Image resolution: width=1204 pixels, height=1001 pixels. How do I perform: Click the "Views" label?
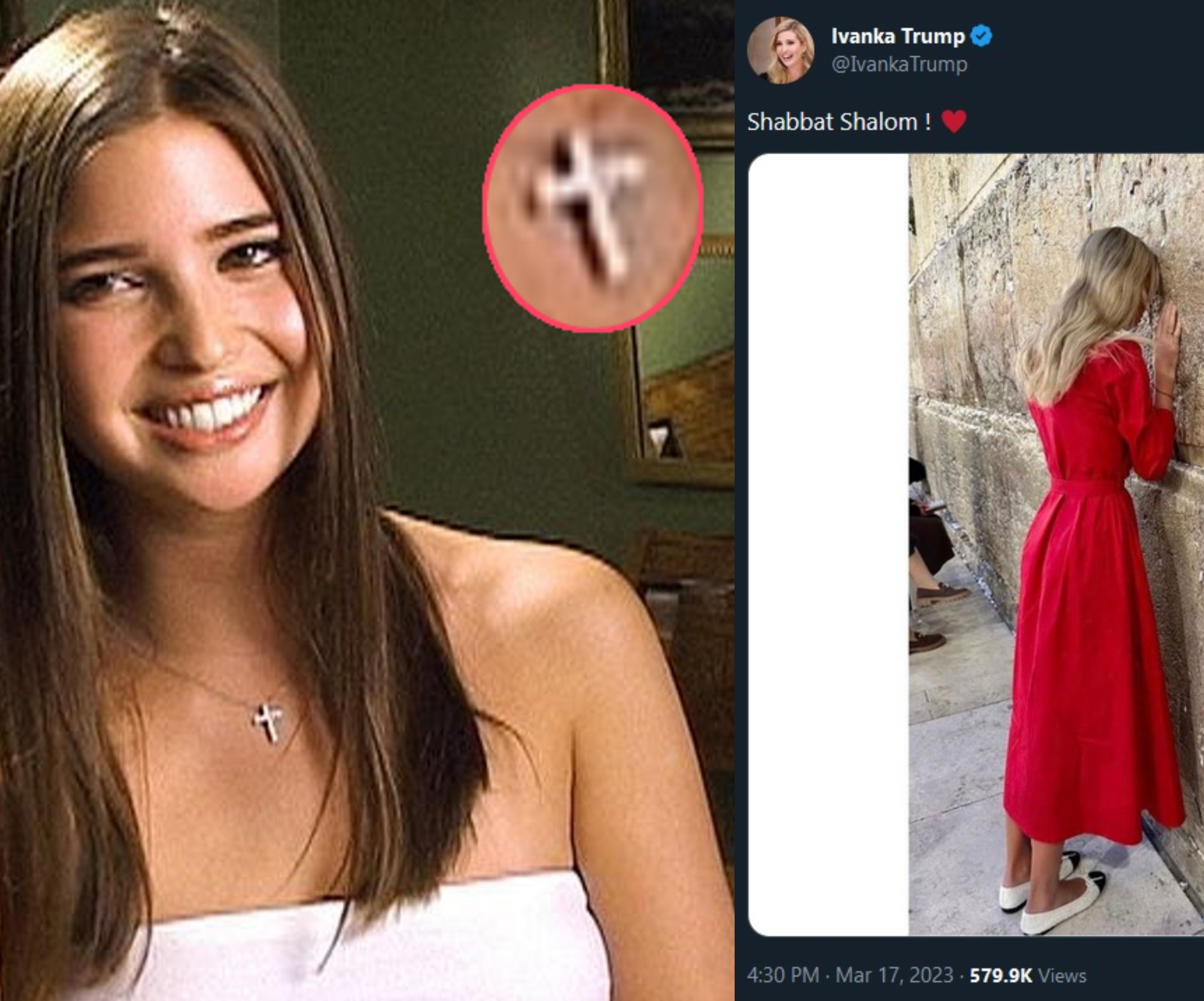[1062, 975]
